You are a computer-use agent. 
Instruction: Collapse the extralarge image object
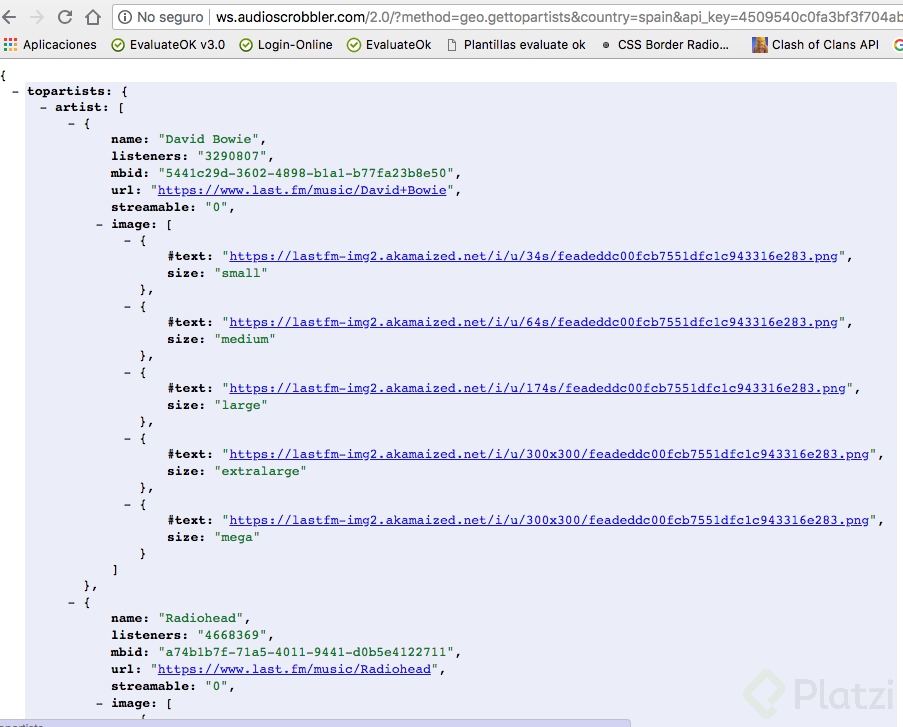(127, 438)
